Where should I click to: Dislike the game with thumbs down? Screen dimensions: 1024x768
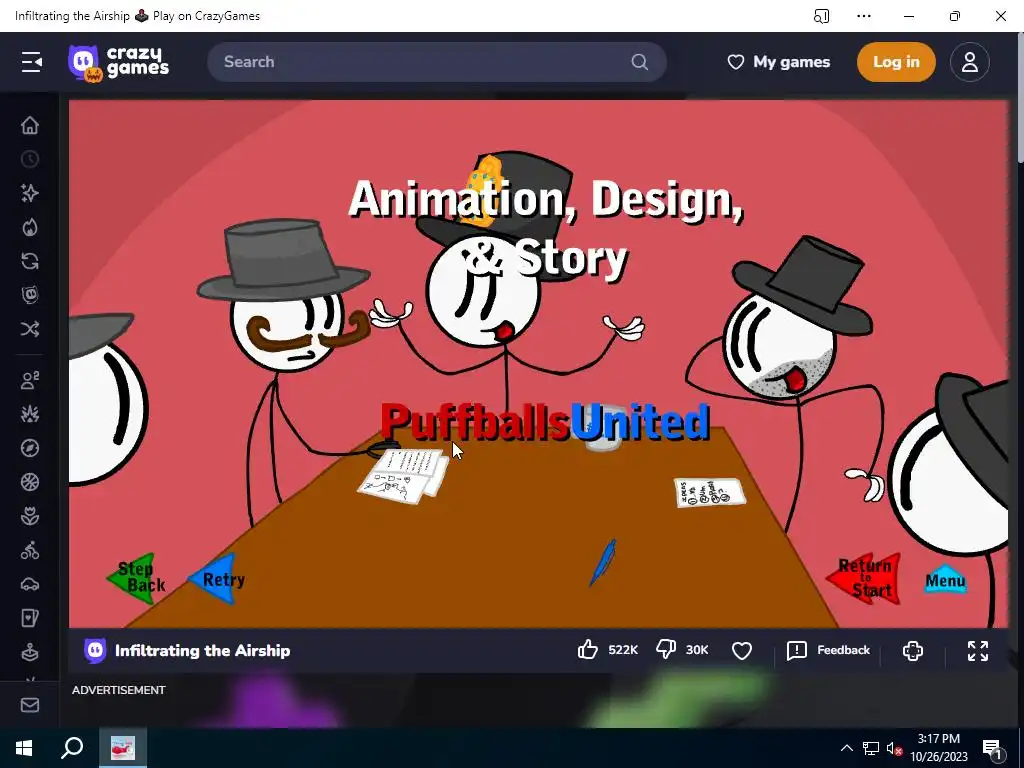tap(666, 650)
